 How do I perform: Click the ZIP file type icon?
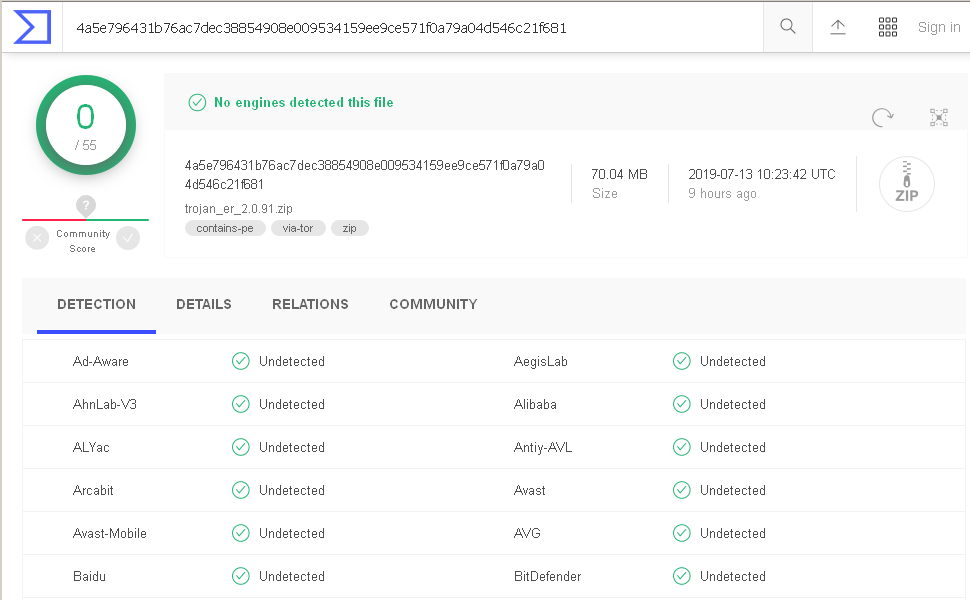click(906, 185)
